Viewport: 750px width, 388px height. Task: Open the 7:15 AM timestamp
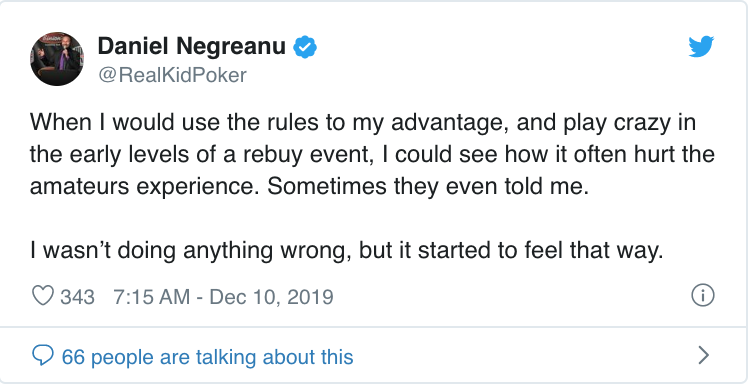coord(151,297)
